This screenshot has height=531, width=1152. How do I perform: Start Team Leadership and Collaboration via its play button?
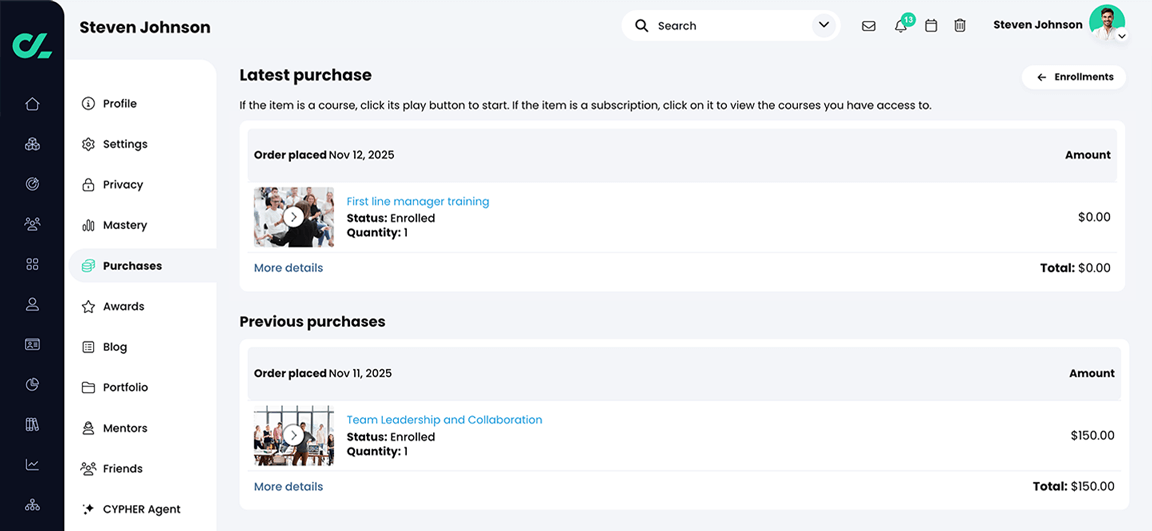coord(293,436)
